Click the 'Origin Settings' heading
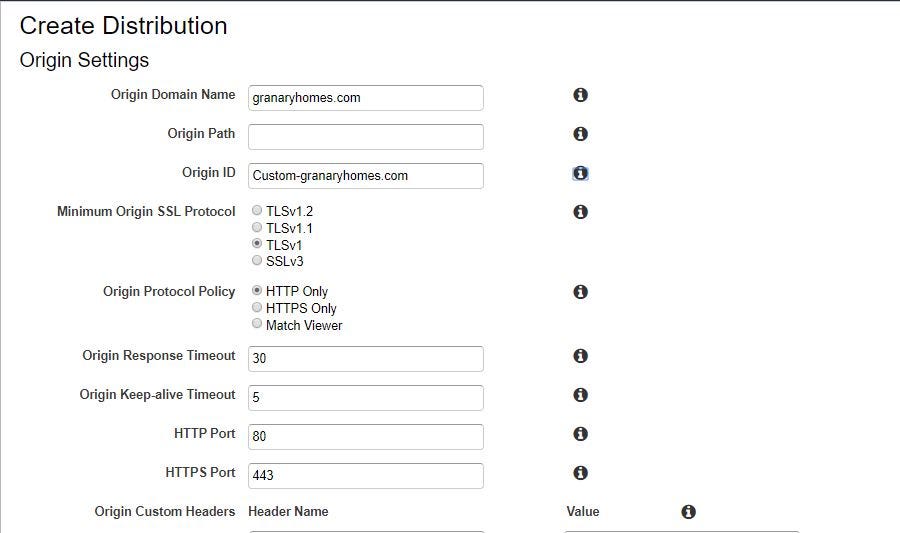This screenshot has width=900, height=533. coord(84,60)
